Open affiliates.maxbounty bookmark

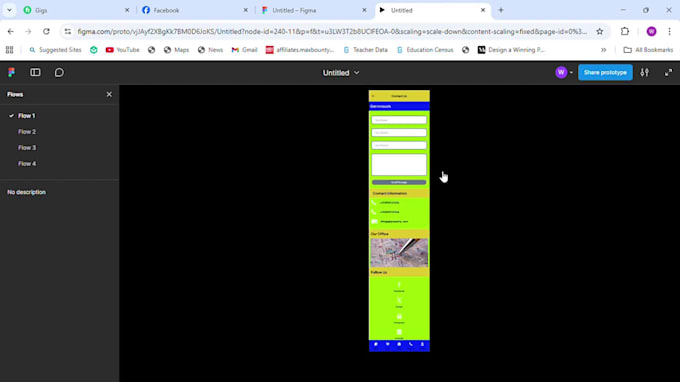coord(300,50)
